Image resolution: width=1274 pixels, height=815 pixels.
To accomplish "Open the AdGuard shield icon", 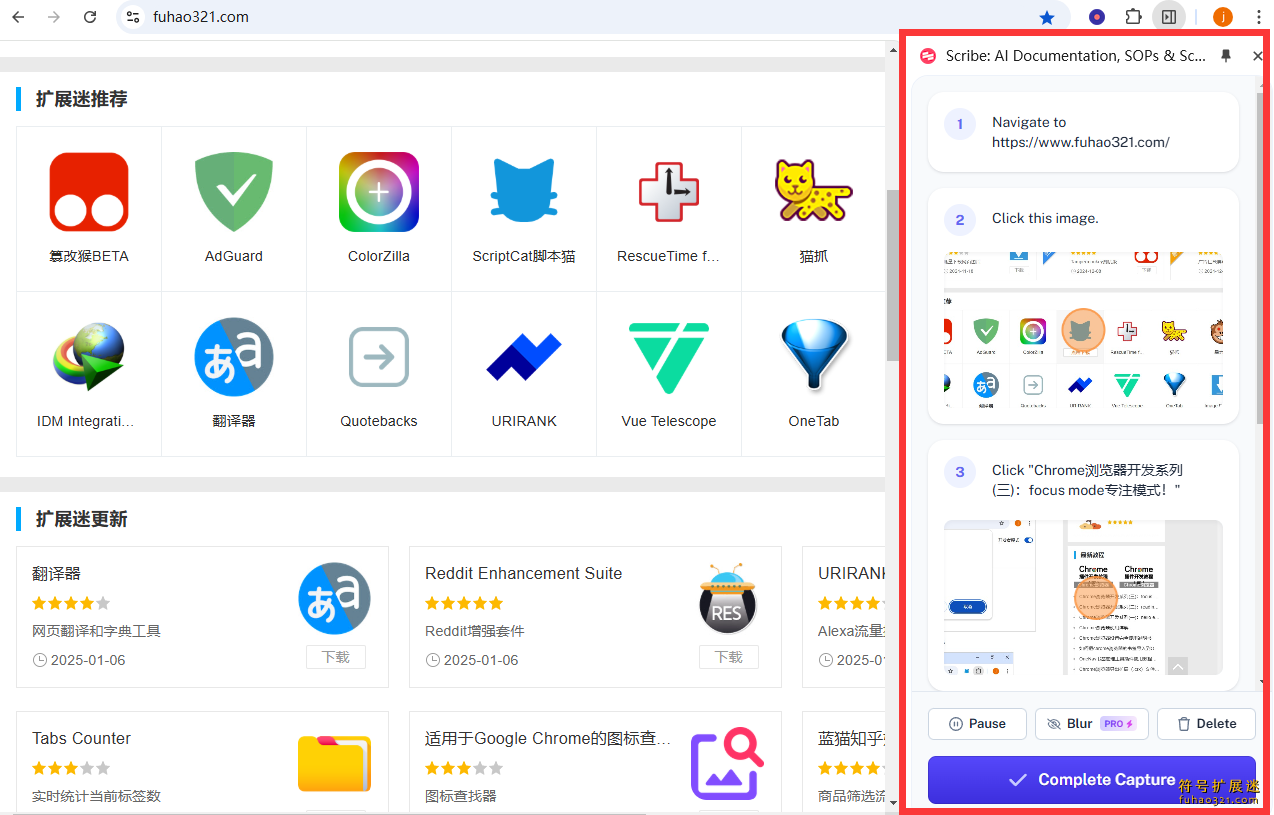I will pyautogui.click(x=234, y=192).
